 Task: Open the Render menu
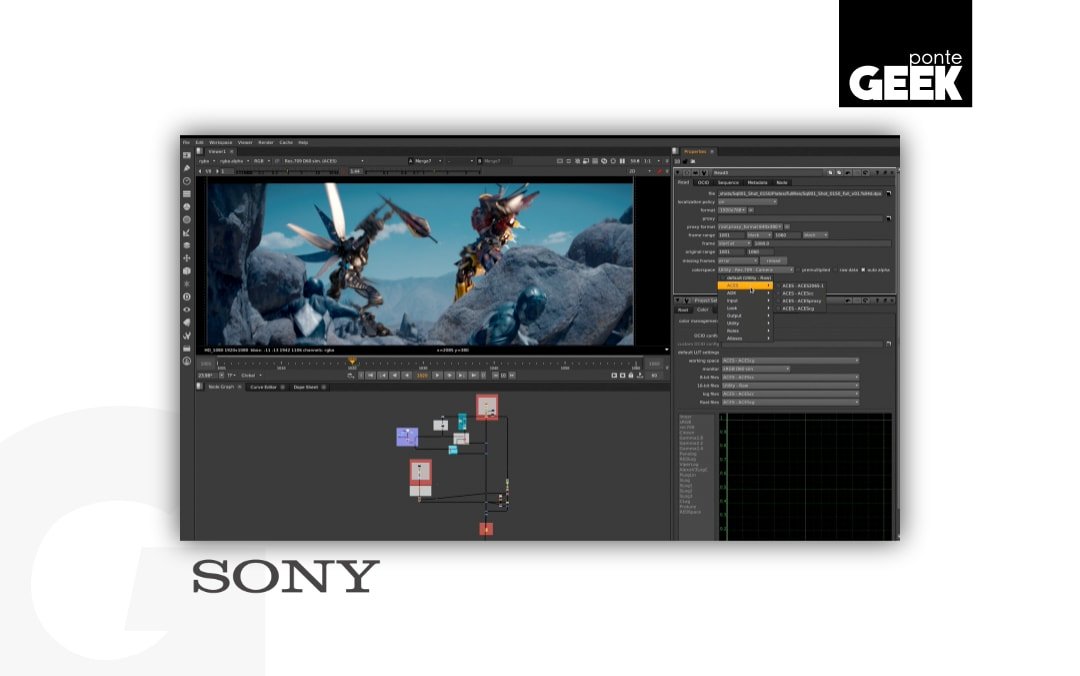[x=266, y=143]
